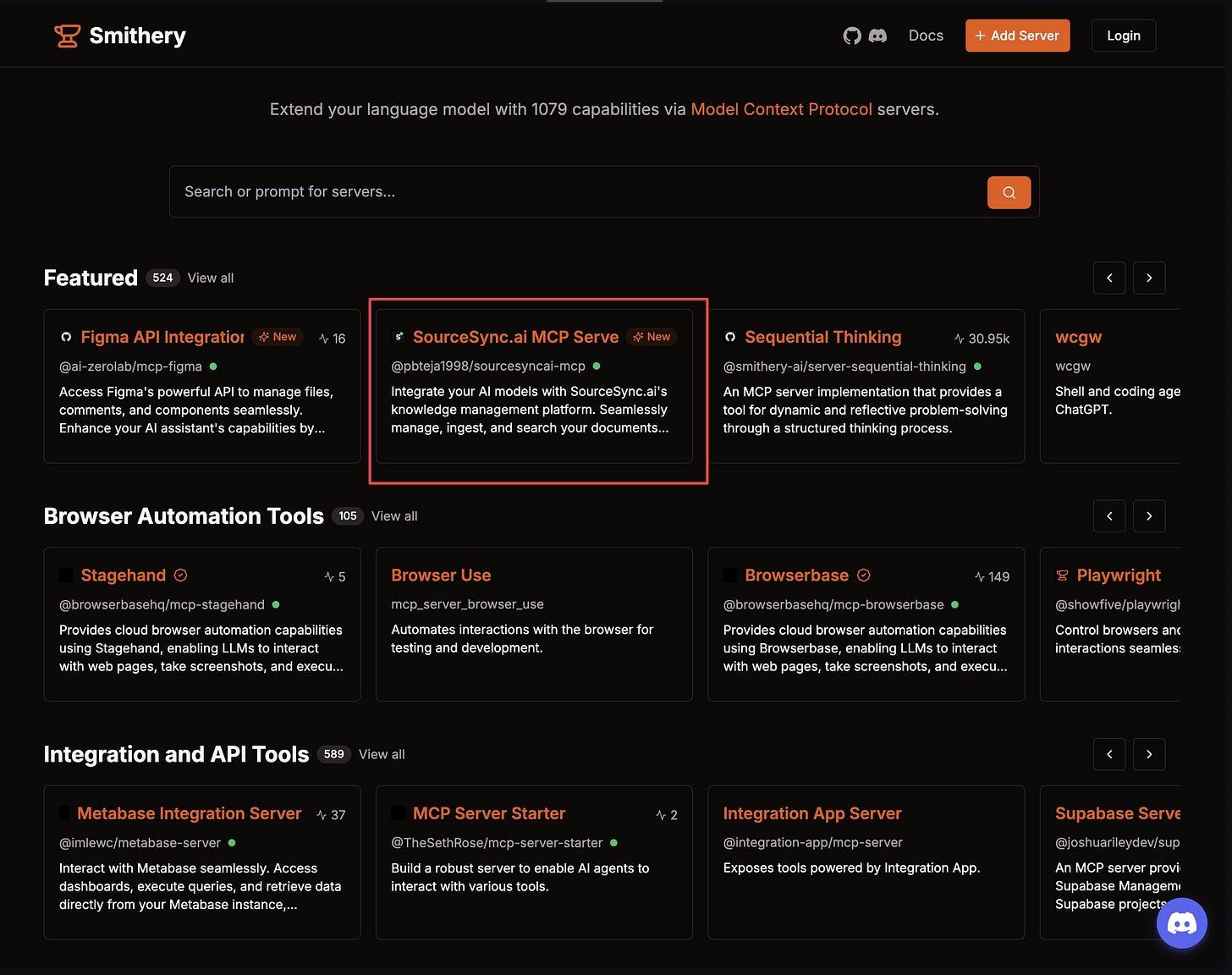Image resolution: width=1232 pixels, height=975 pixels.
Task: Open Metabase Integration Server title
Action: (x=189, y=813)
